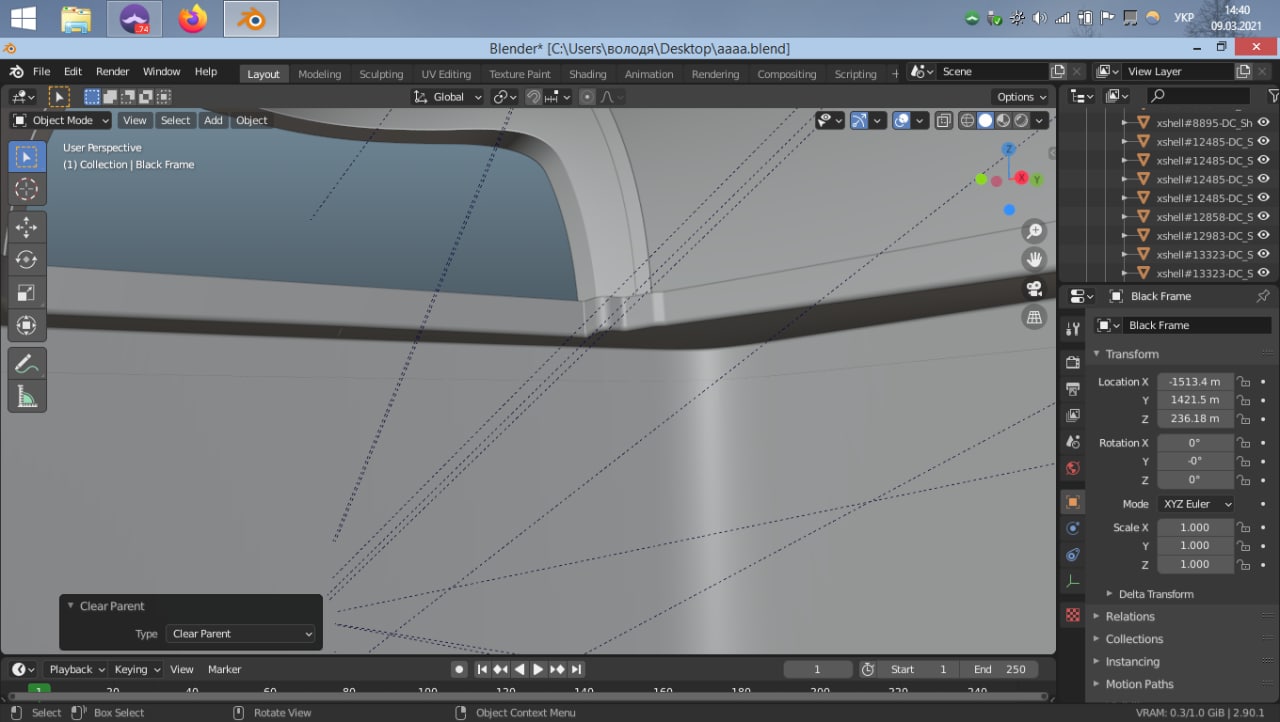
Task: Hide xshell#8895-DC_Sh in outliner
Action: (1263, 123)
